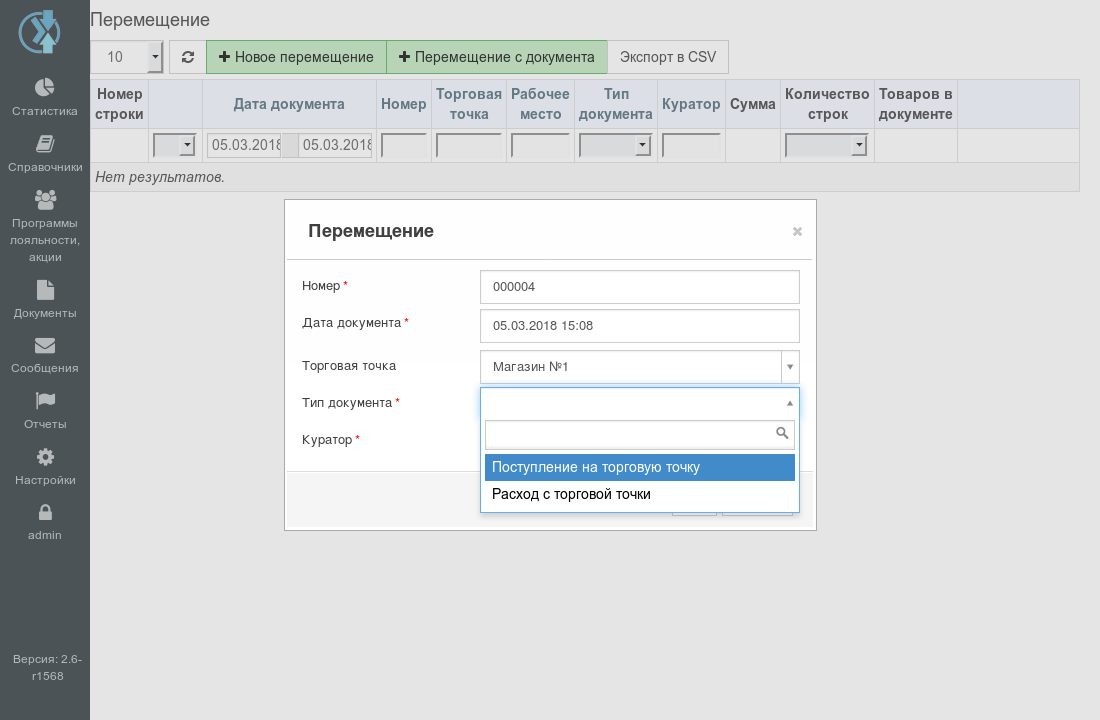Open the filter dropdown beside Номер строки
The height and width of the screenshot is (720, 1100).
(x=174, y=145)
